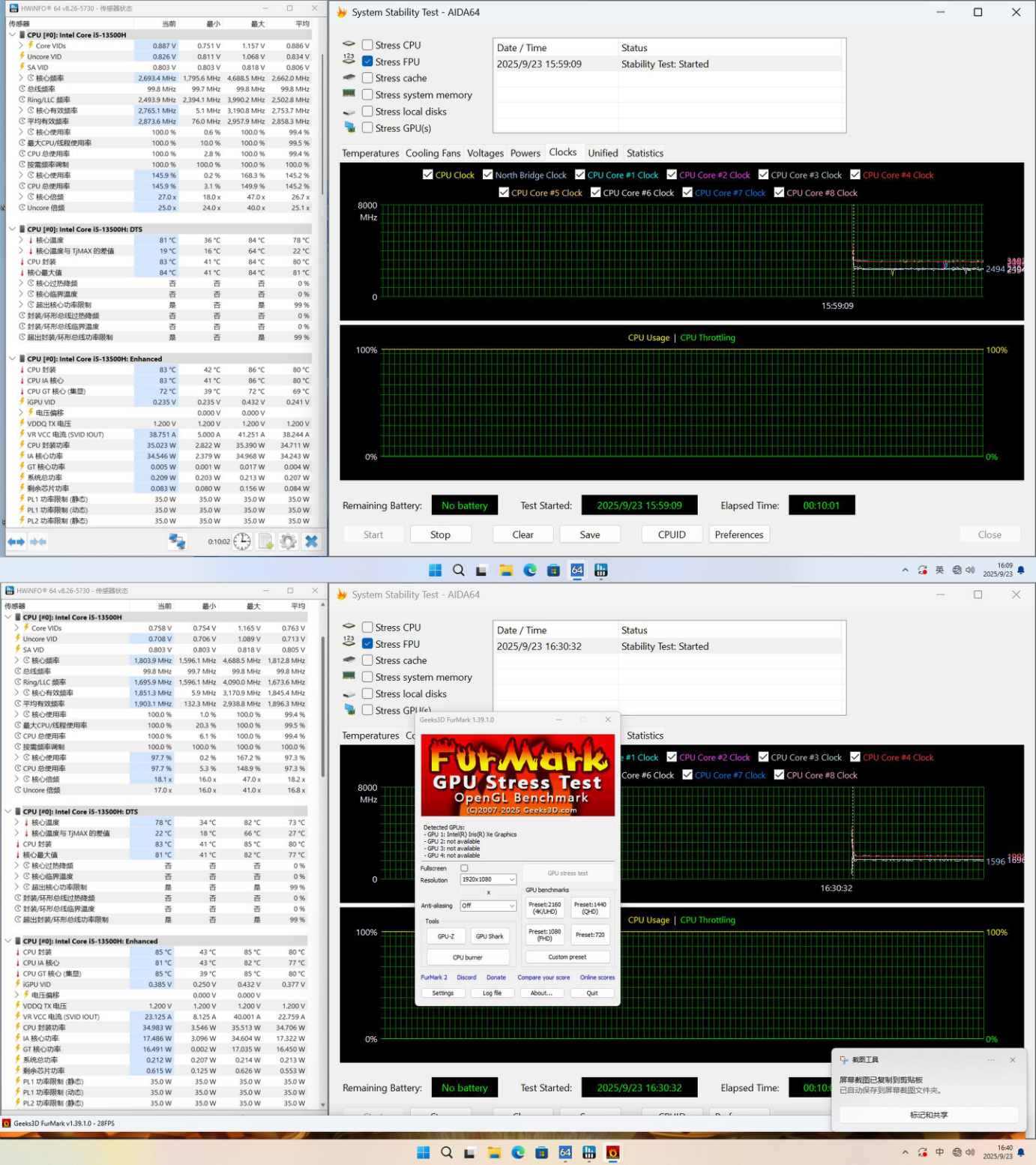Open the Online scores link in FurMark
The image size is (1036, 1165).
pos(597,978)
